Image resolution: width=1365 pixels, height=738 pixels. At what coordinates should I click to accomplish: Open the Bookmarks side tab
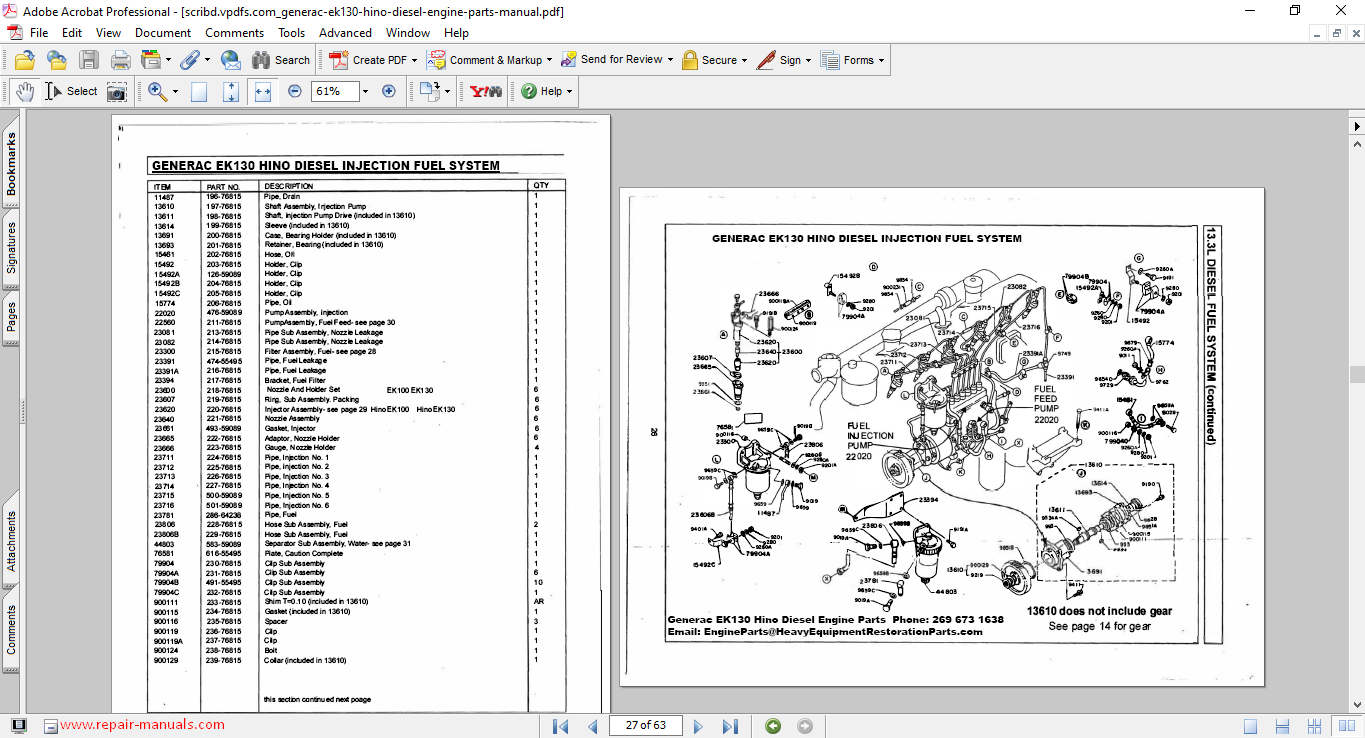click(x=11, y=164)
